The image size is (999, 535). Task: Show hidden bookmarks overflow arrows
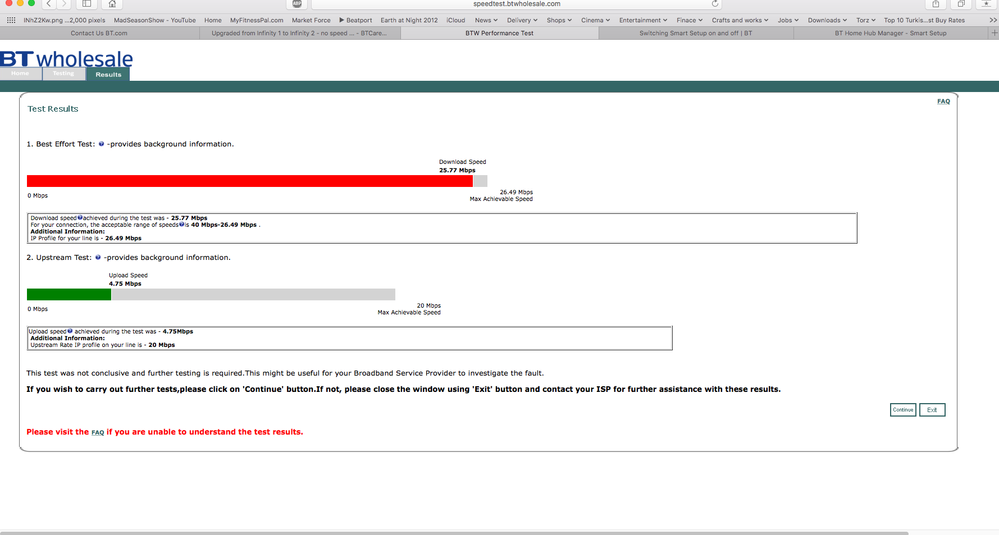[x=993, y=20]
